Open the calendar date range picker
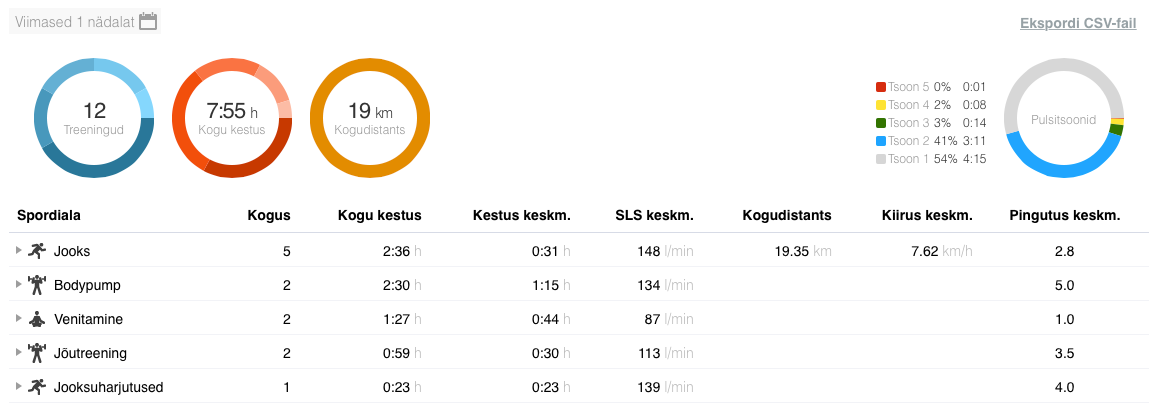Screen dimensions: 1152x403 148,21
